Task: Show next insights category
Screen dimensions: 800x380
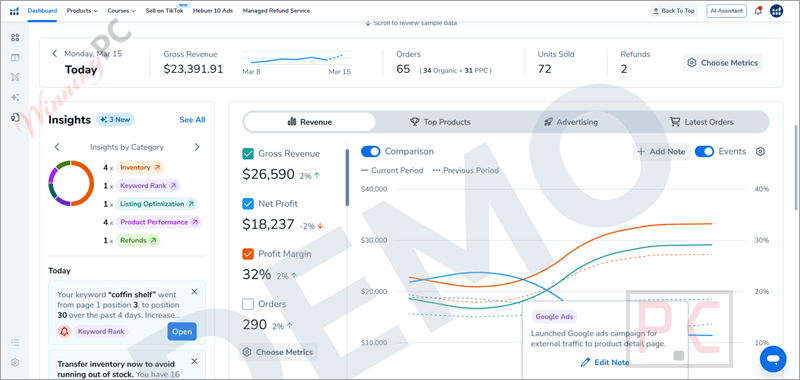Action: click(197, 147)
